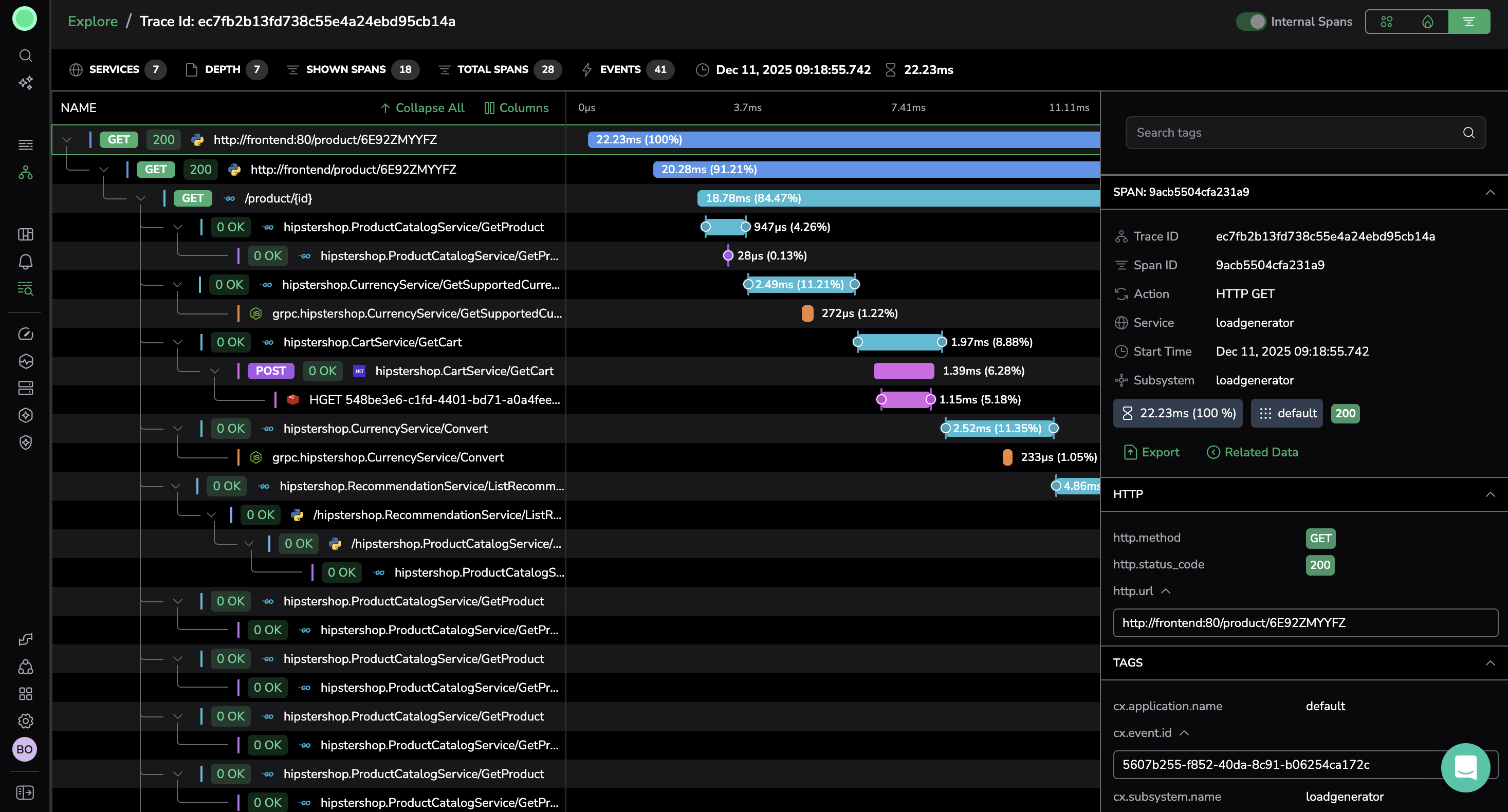Screen dimensions: 1508x812
Task: Collapse the cx.event.id value field
Action: coord(1184,733)
